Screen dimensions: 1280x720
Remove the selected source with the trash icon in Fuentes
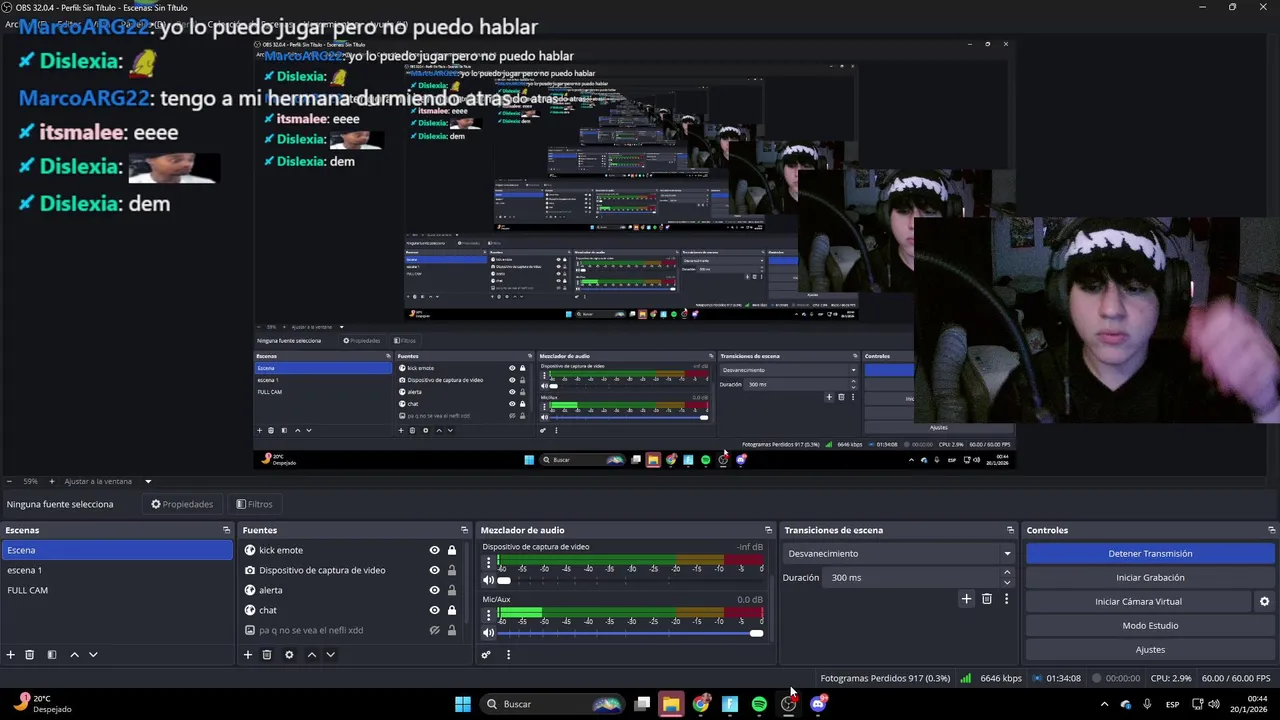click(267, 655)
